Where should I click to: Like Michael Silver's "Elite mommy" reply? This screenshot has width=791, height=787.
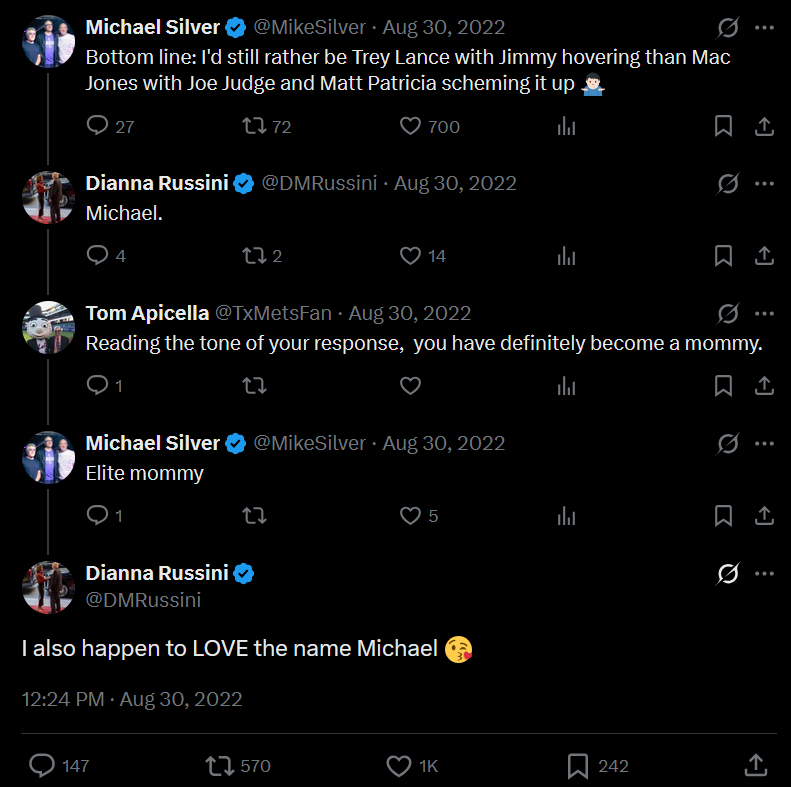pyautogui.click(x=411, y=516)
